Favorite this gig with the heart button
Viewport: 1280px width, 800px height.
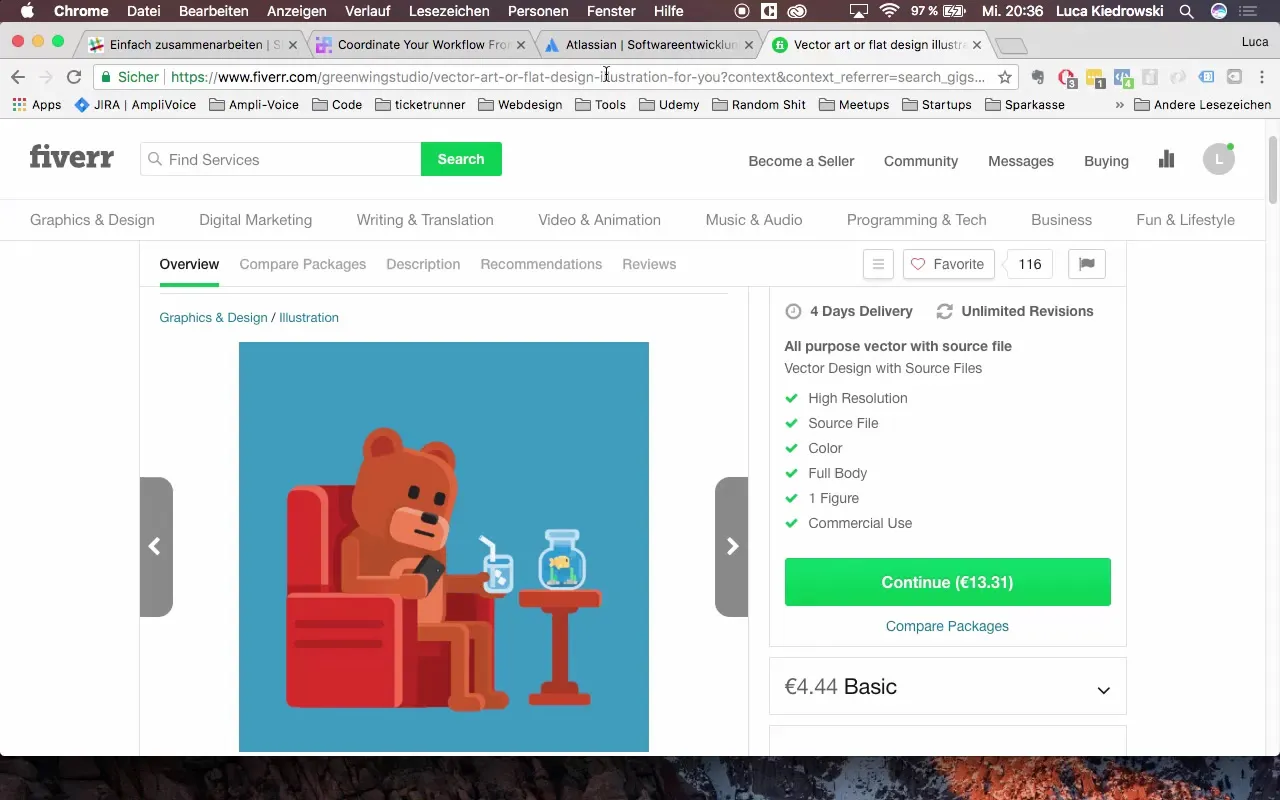(948, 264)
